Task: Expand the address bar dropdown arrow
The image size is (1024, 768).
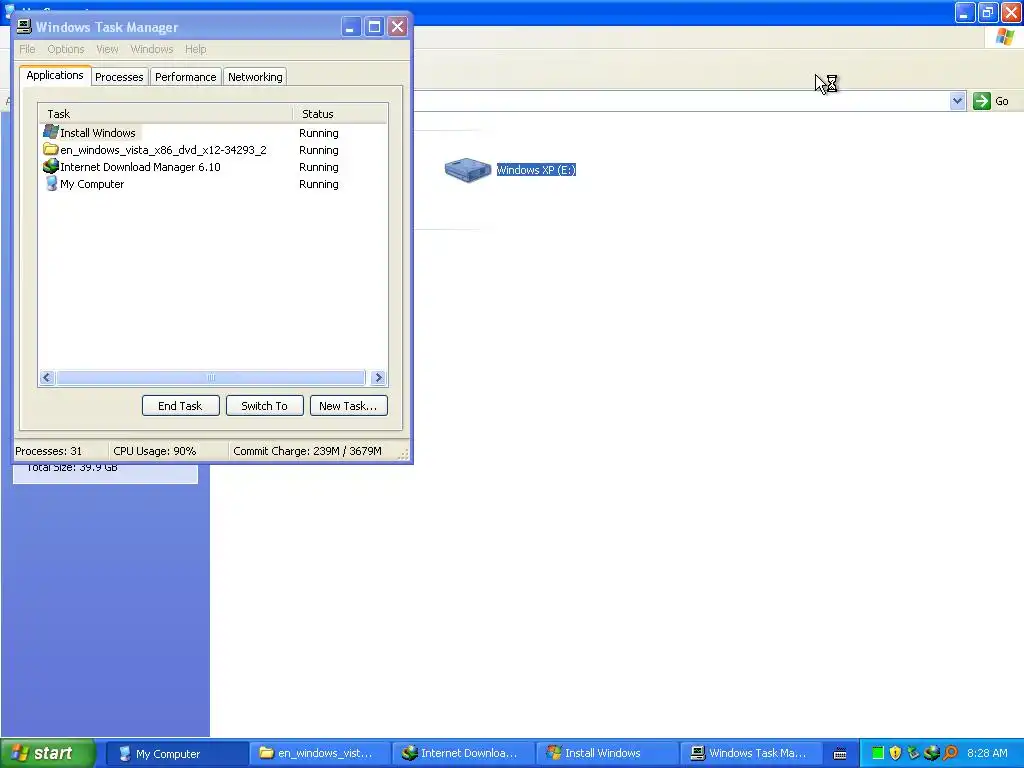Action: [957, 101]
